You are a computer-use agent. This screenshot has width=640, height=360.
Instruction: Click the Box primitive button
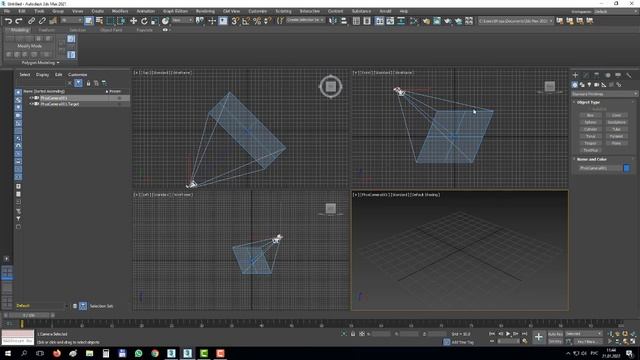click(590, 116)
